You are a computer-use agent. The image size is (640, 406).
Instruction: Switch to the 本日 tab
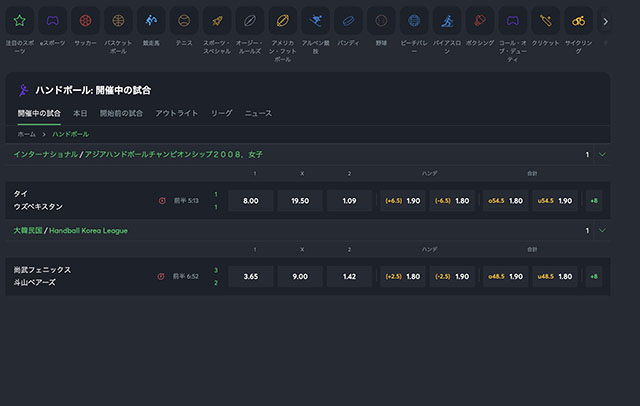tap(80, 114)
